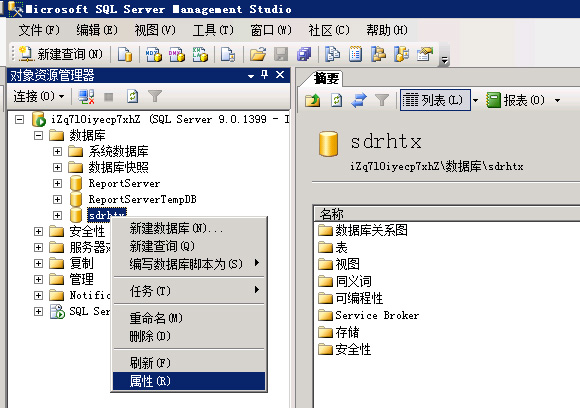Viewport: 580px width, 408px height.
Task: Click the Report (报表) button
Action: [516, 100]
